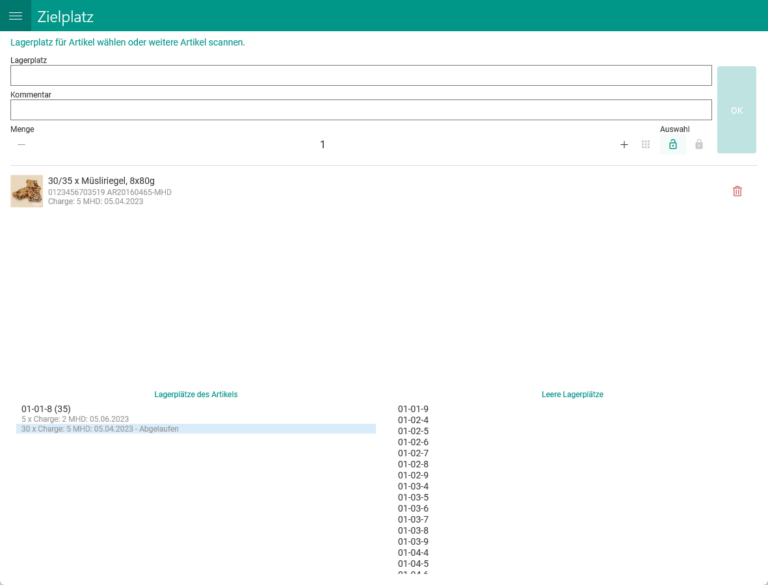Focus the Lagerplatz input field
Screen dimensions: 768x585
click(x=360, y=76)
